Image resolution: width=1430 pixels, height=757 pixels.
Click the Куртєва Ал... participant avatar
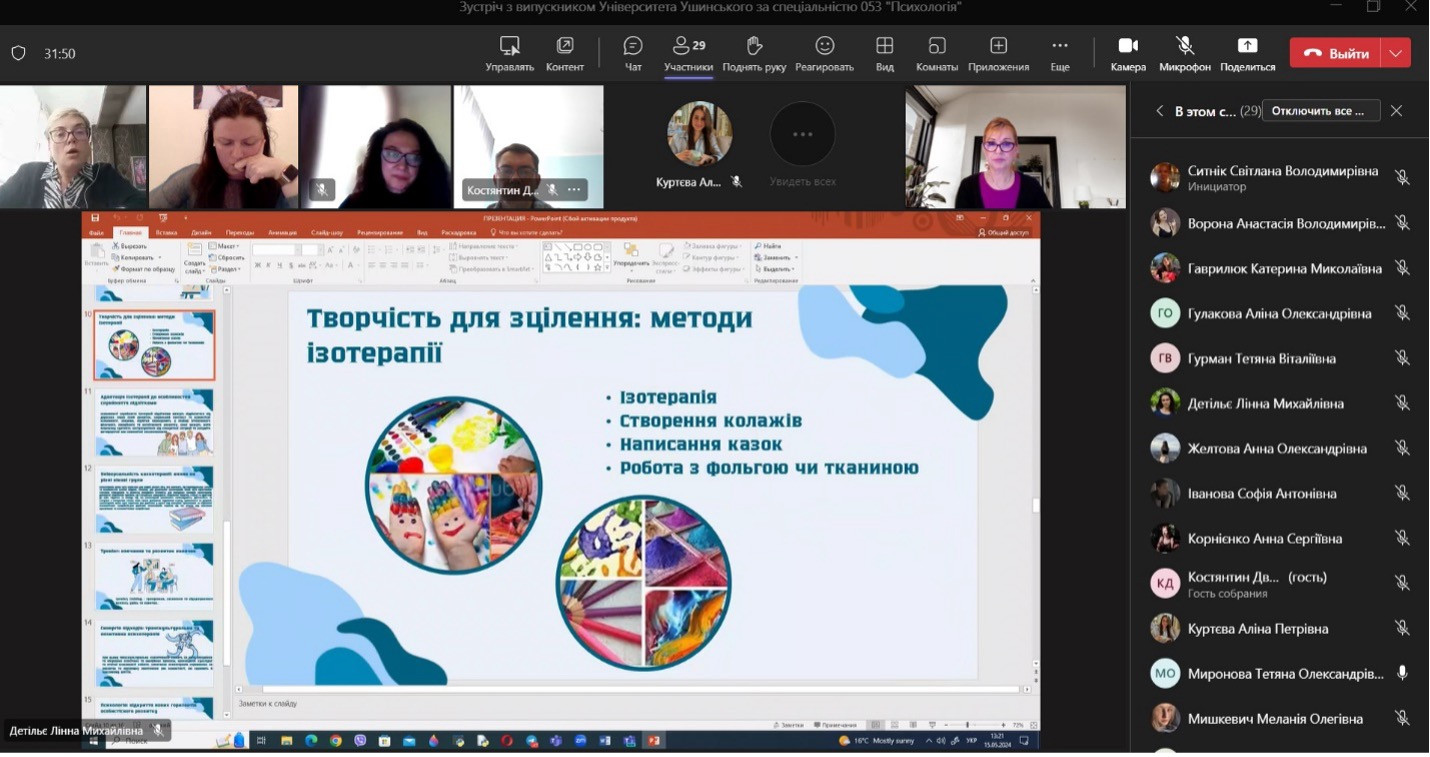(700, 133)
